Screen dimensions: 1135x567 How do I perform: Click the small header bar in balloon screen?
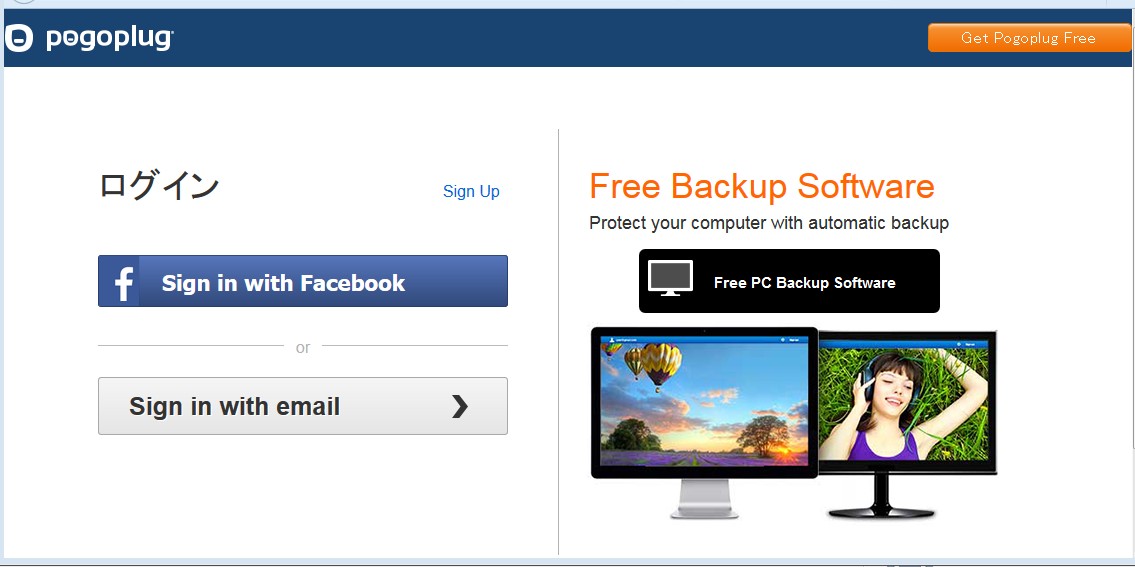tap(704, 338)
